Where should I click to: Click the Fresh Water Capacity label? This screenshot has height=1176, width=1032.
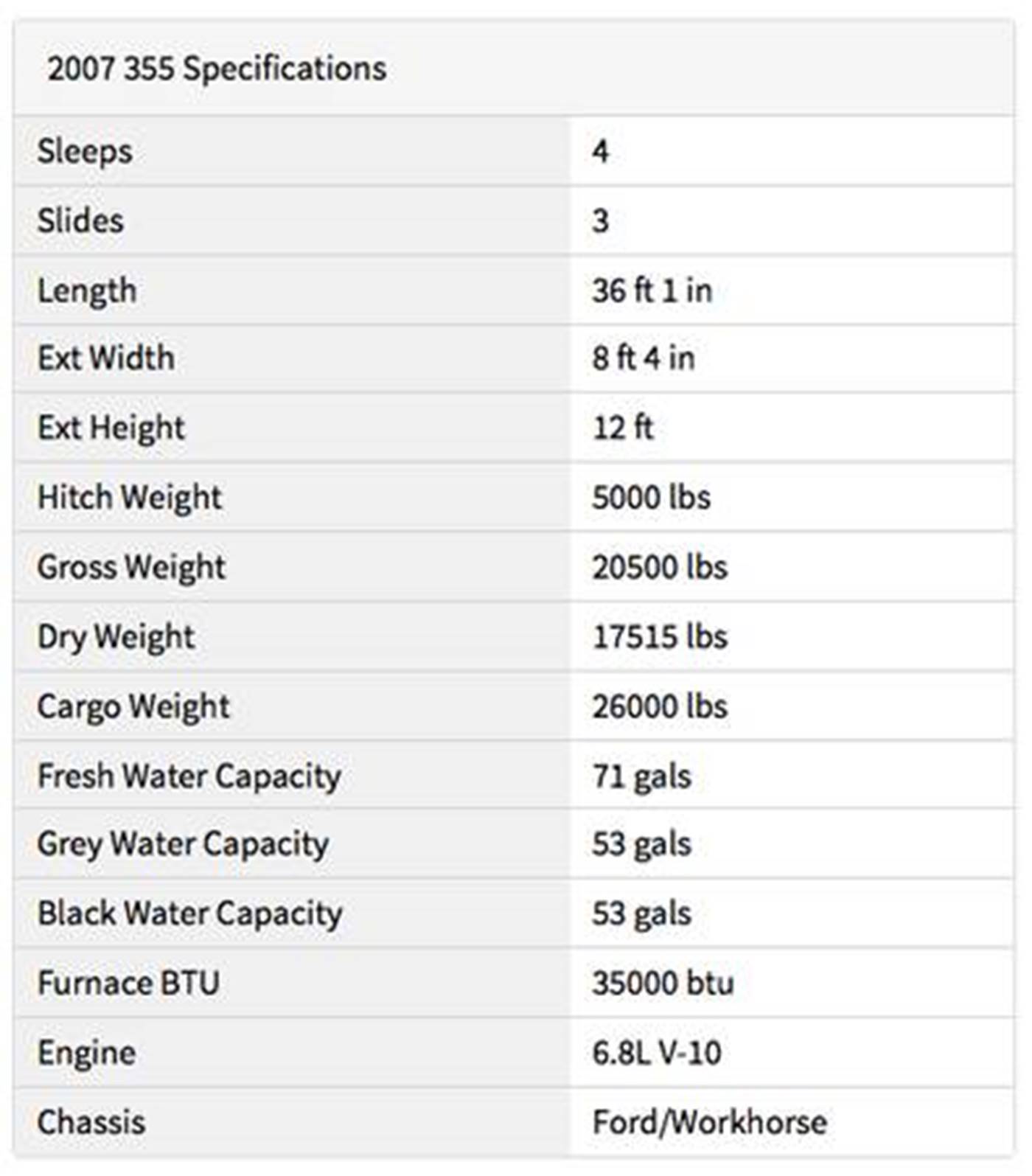pyautogui.click(x=189, y=776)
